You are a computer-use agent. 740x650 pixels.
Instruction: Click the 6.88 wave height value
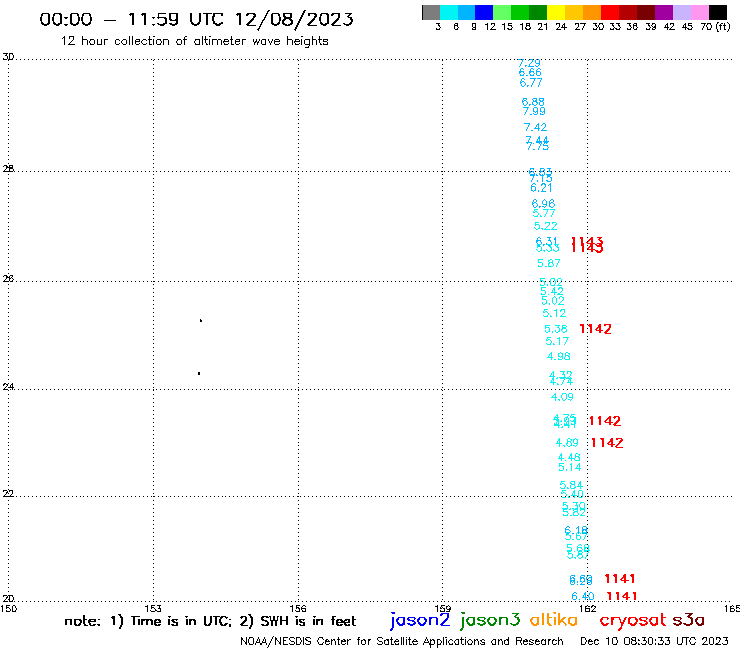533,101
